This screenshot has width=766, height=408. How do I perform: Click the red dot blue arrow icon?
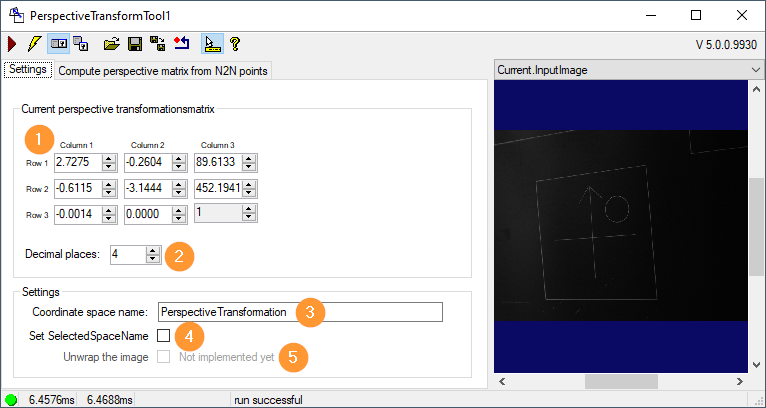181,44
